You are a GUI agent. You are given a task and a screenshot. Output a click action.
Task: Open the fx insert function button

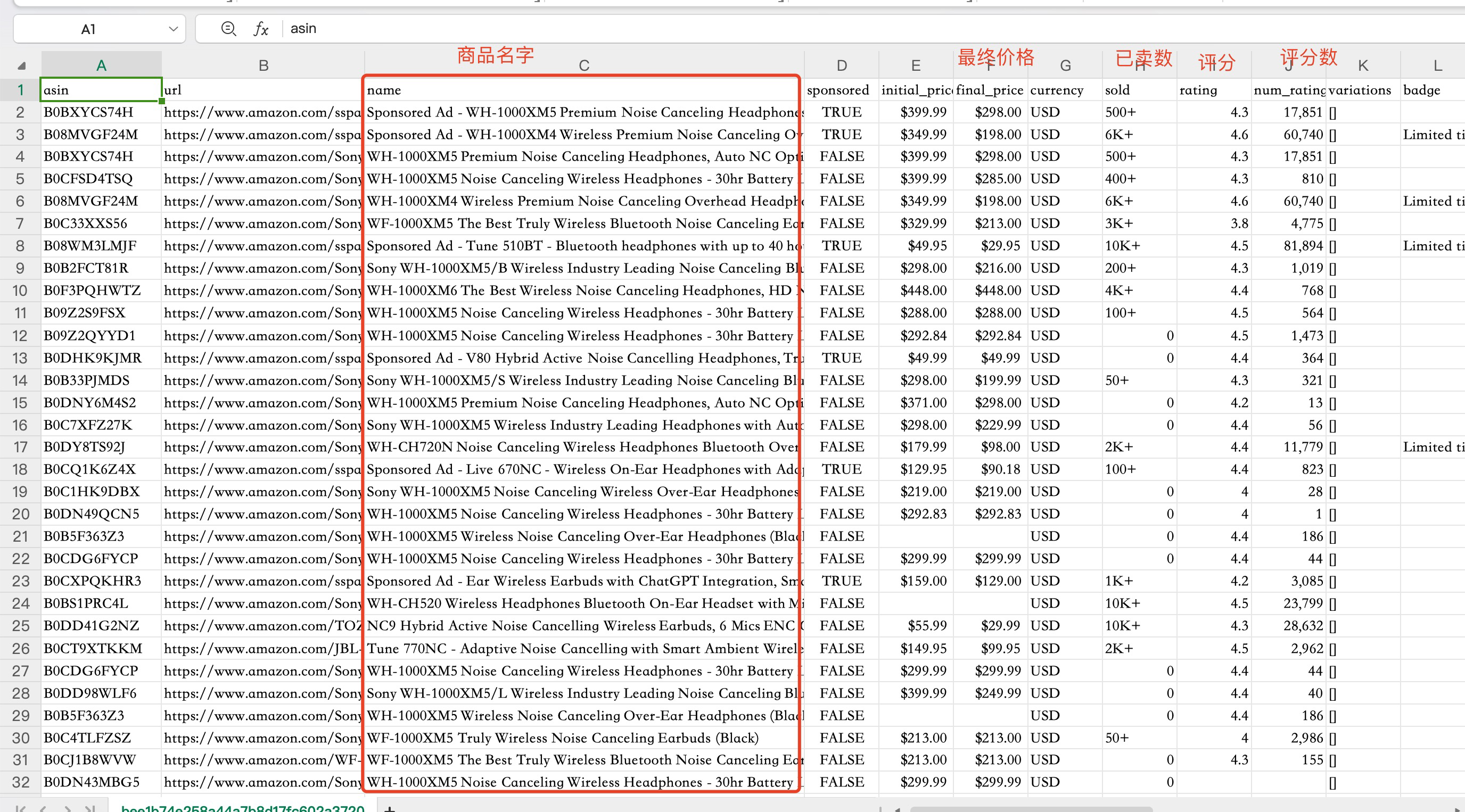coord(261,29)
